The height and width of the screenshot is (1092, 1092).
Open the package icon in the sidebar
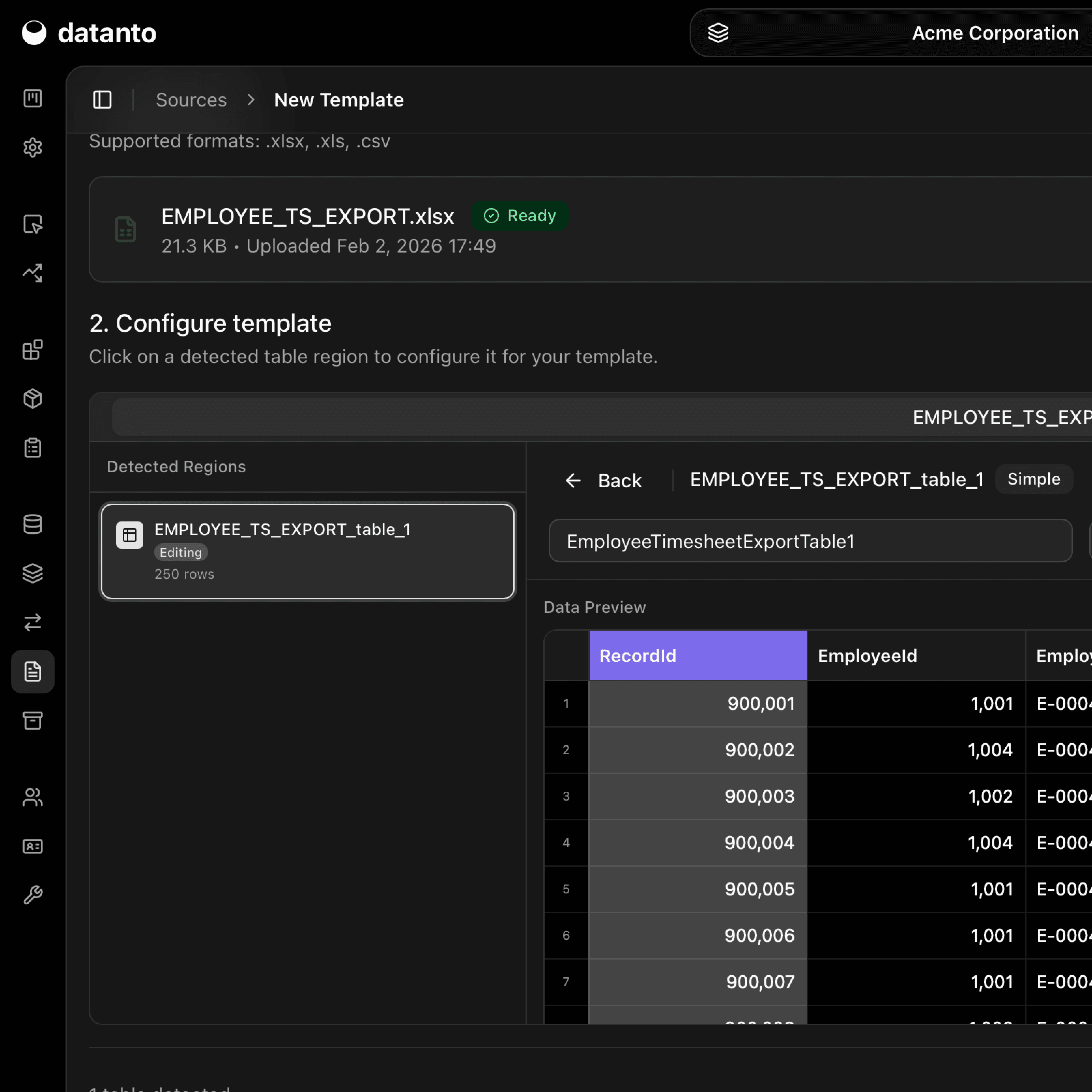(33, 399)
